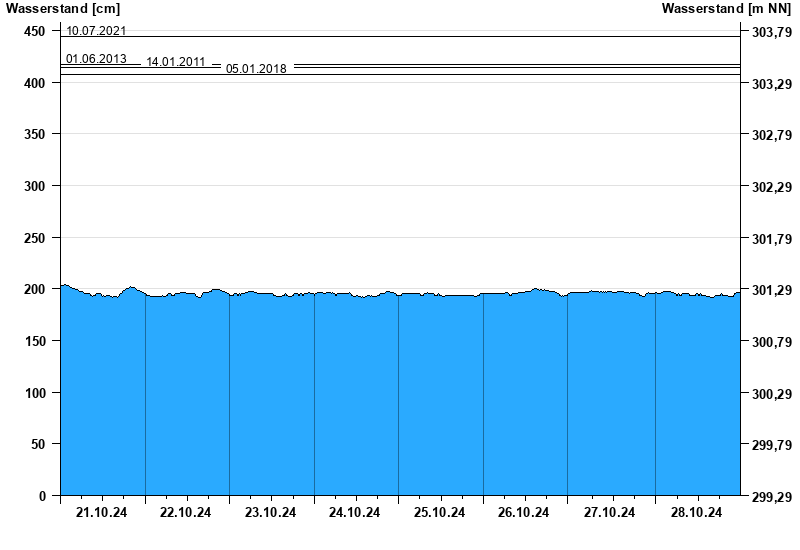The height and width of the screenshot is (550, 800).
Task: Select the 21.10.24 date label
Action: tap(102, 513)
